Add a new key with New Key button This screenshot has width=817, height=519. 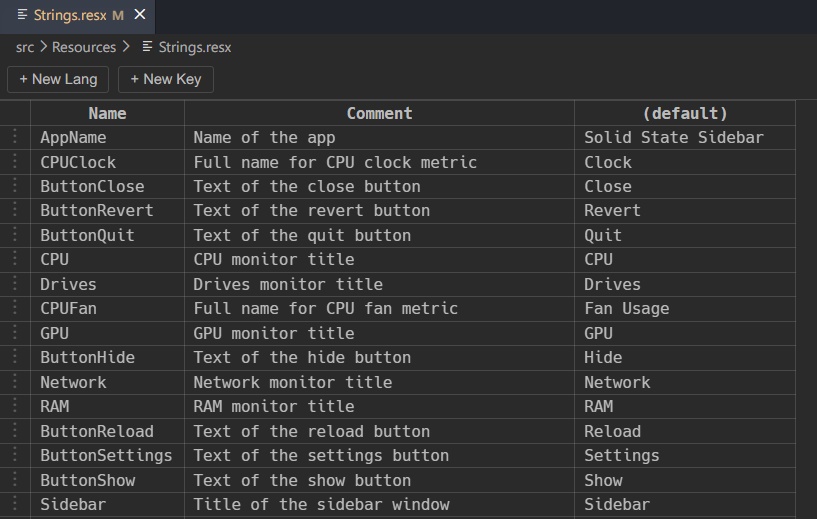(x=166, y=79)
